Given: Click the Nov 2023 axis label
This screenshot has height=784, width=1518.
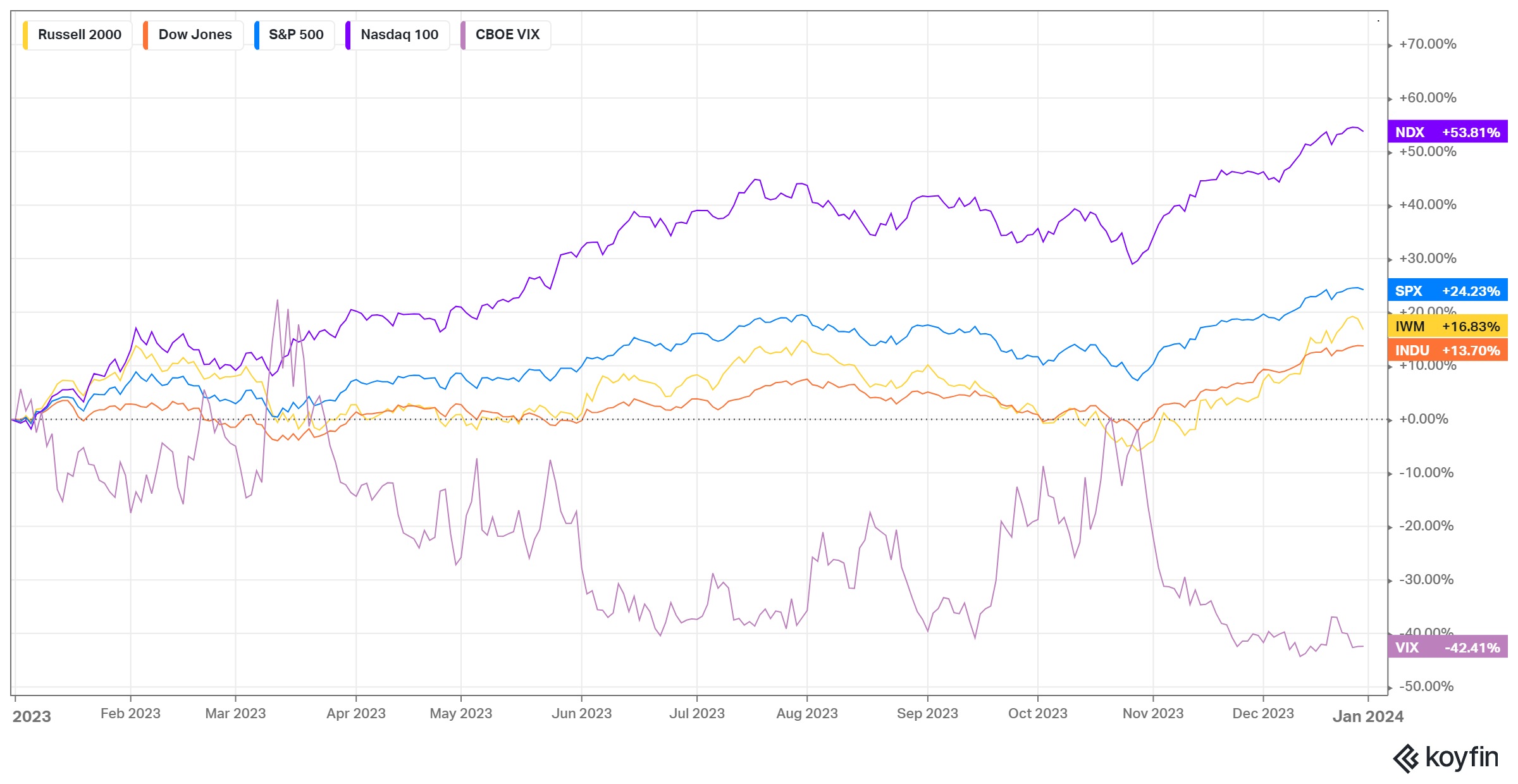Looking at the screenshot, I should [x=1152, y=714].
